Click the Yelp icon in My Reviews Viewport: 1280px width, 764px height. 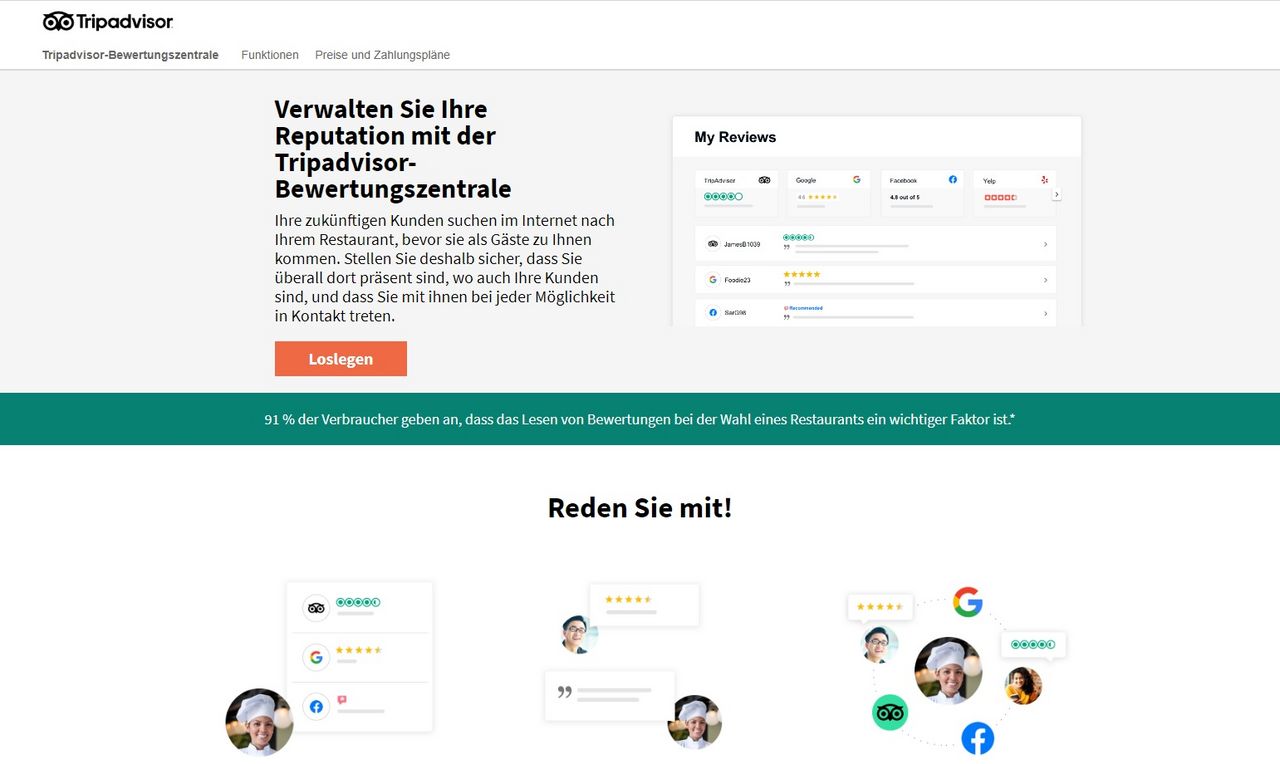[x=1044, y=180]
